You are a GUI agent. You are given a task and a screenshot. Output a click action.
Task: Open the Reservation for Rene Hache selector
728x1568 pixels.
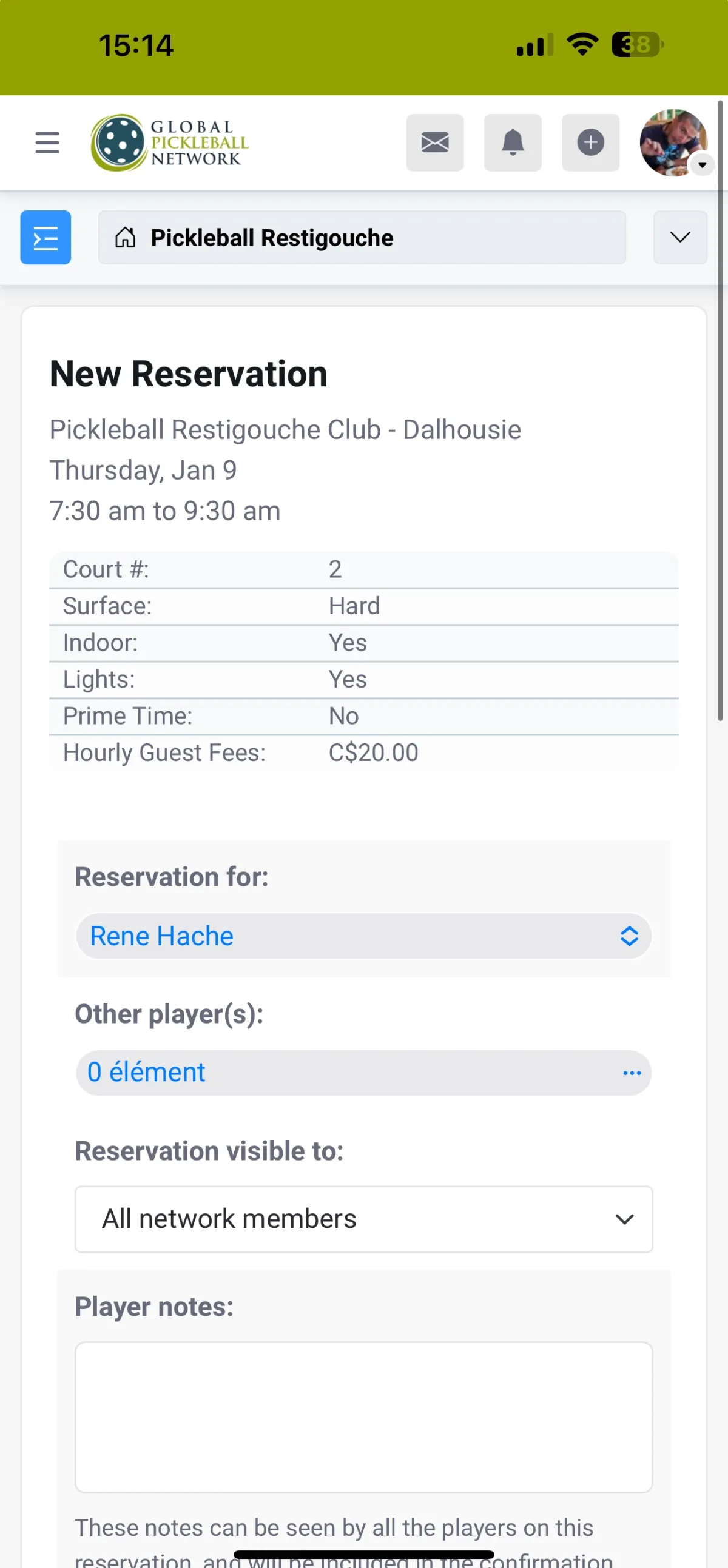[x=363, y=936]
